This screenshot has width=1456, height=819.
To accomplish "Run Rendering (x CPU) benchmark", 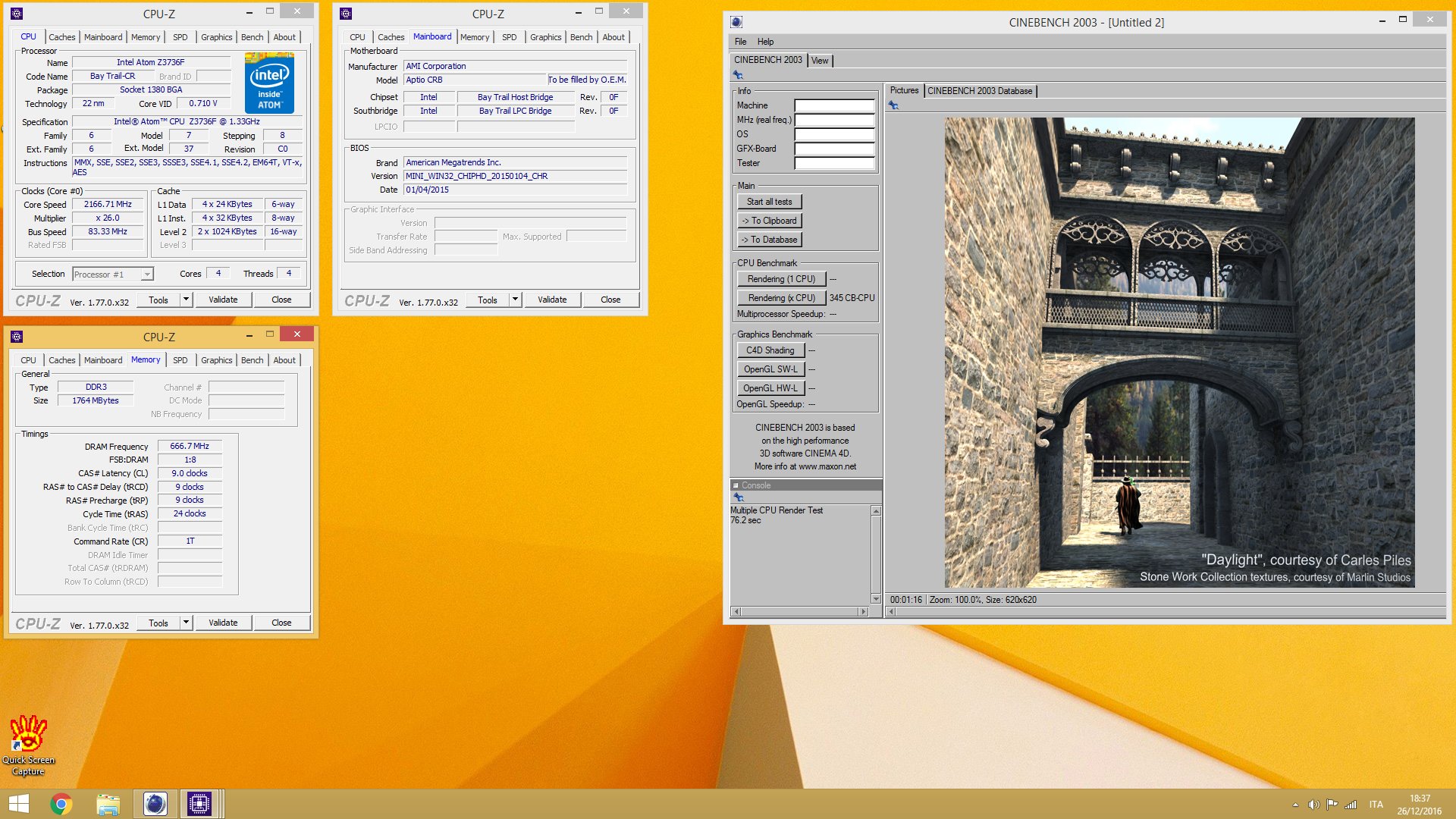I will tap(782, 298).
